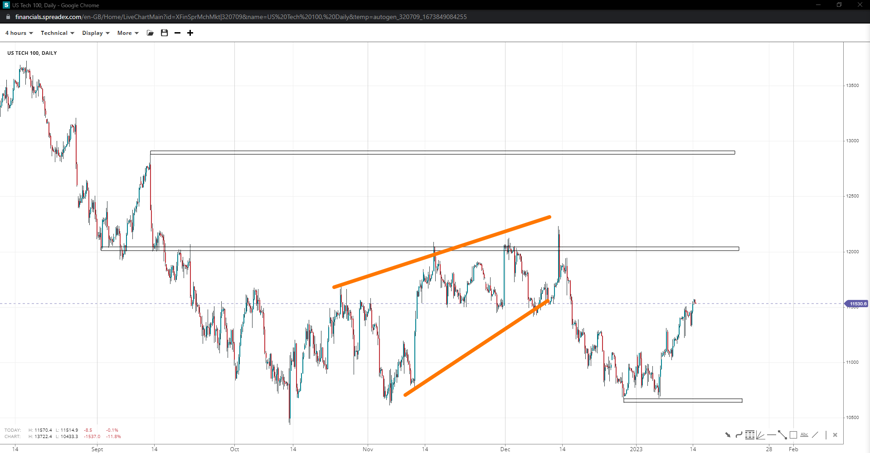
Task: Open the More menu
Action: pyautogui.click(x=128, y=33)
